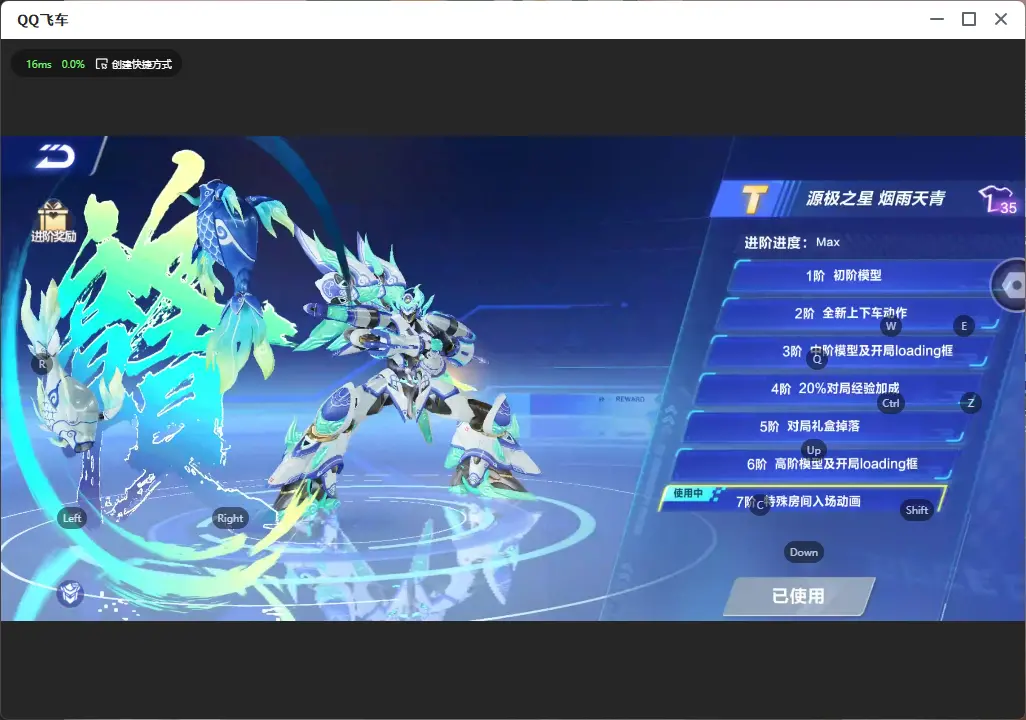Click 创建快捷方式 shortcut option
The image size is (1026, 720).
(134, 64)
